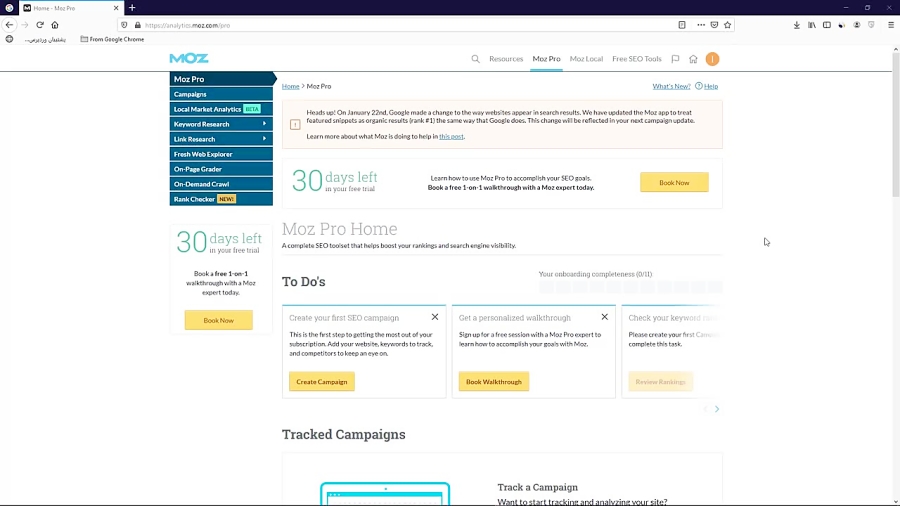Bookmark this page with the star icon

(728, 25)
